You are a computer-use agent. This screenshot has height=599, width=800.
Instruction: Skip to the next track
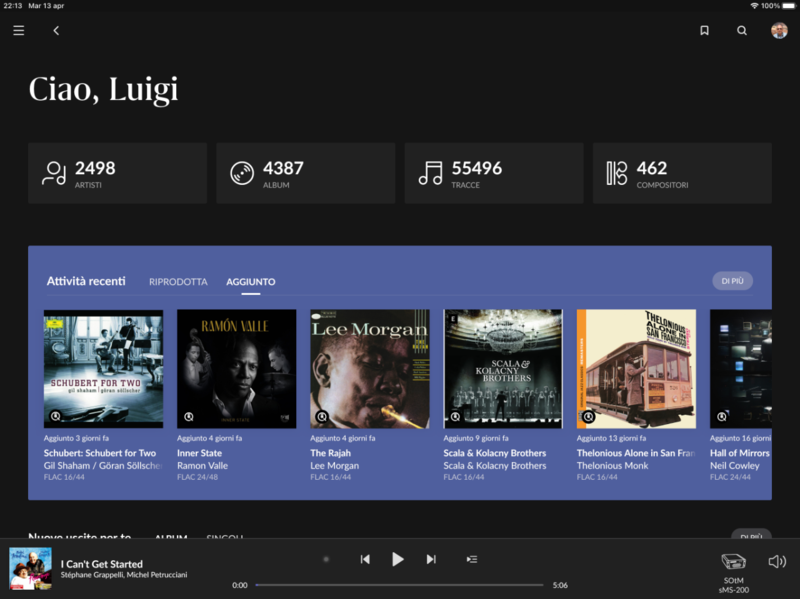[431, 559]
